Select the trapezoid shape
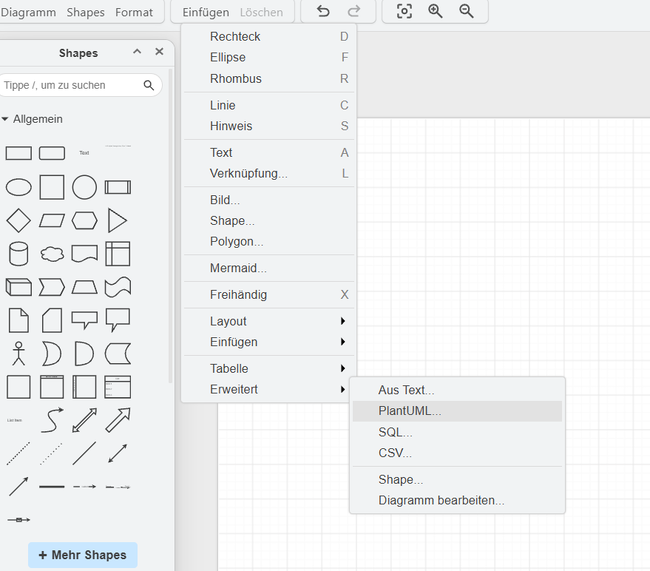The image size is (650, 571). click(85, 287)
